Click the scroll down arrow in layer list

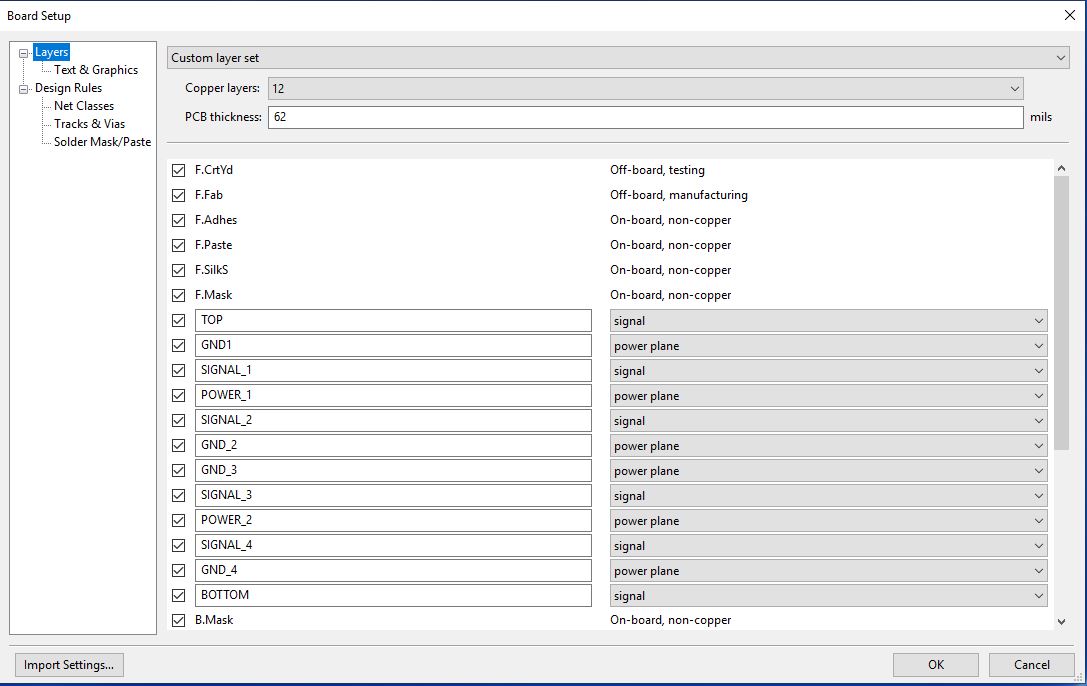point(1061,621)
